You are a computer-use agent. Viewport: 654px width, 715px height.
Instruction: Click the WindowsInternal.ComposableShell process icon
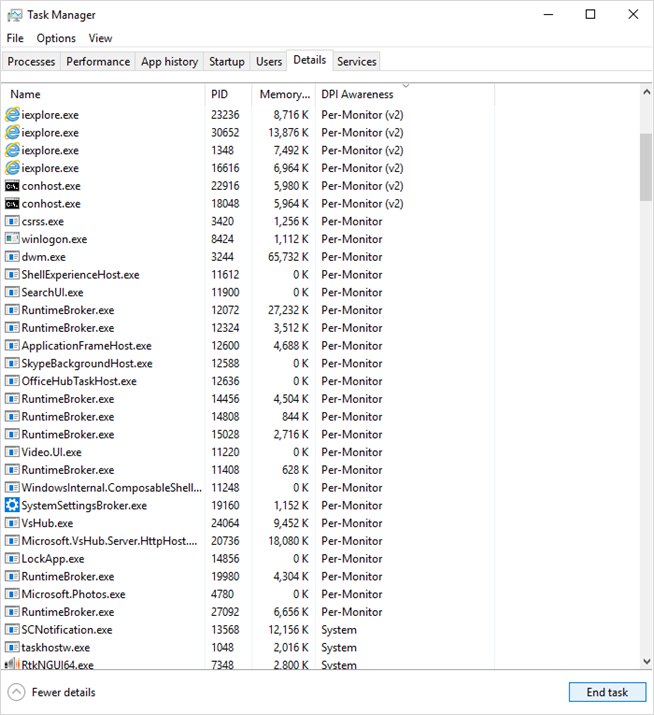pos(12,487)
